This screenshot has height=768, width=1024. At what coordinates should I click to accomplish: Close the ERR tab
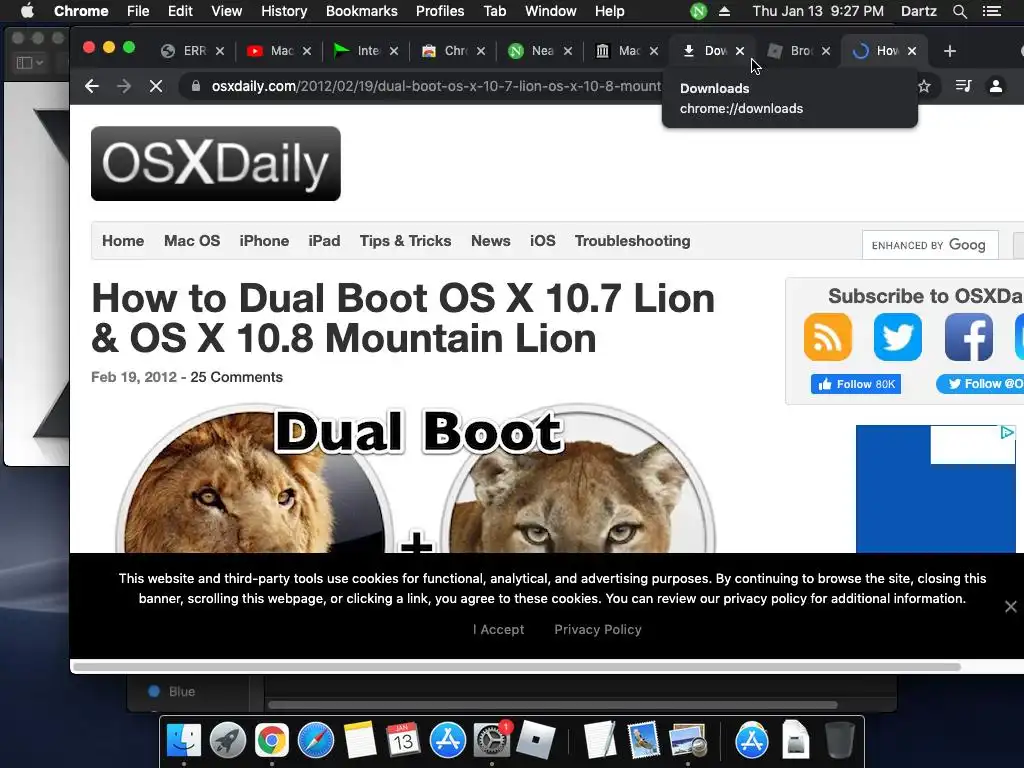[220, 51]
